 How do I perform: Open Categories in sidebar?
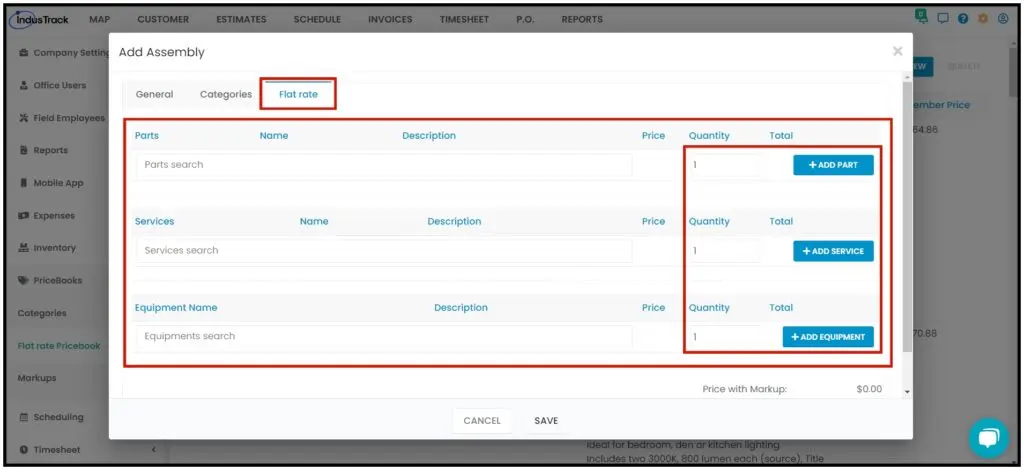[x=42, y=313]
